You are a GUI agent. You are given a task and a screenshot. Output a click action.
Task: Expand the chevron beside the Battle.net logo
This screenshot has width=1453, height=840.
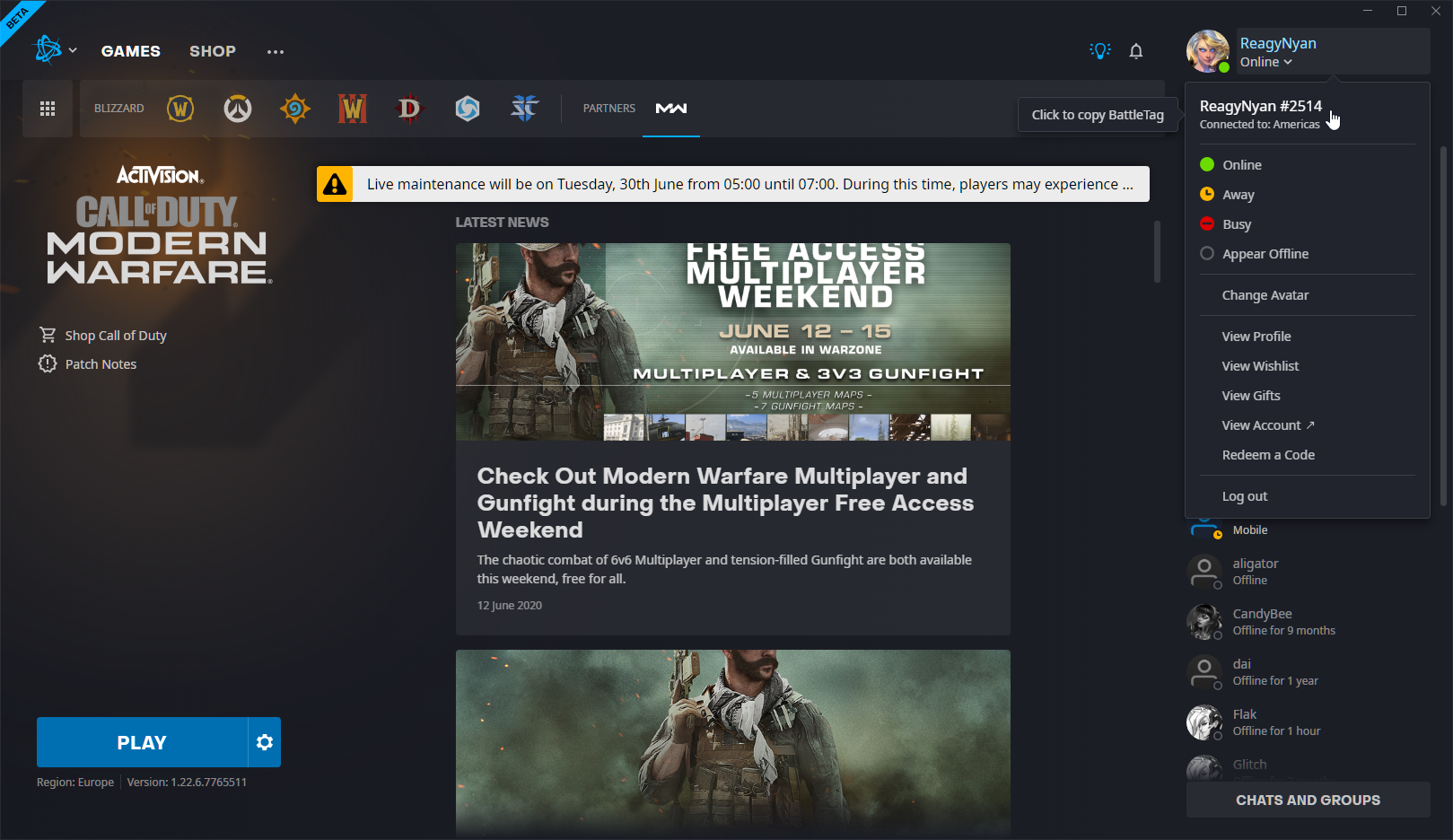pos(73,50)
